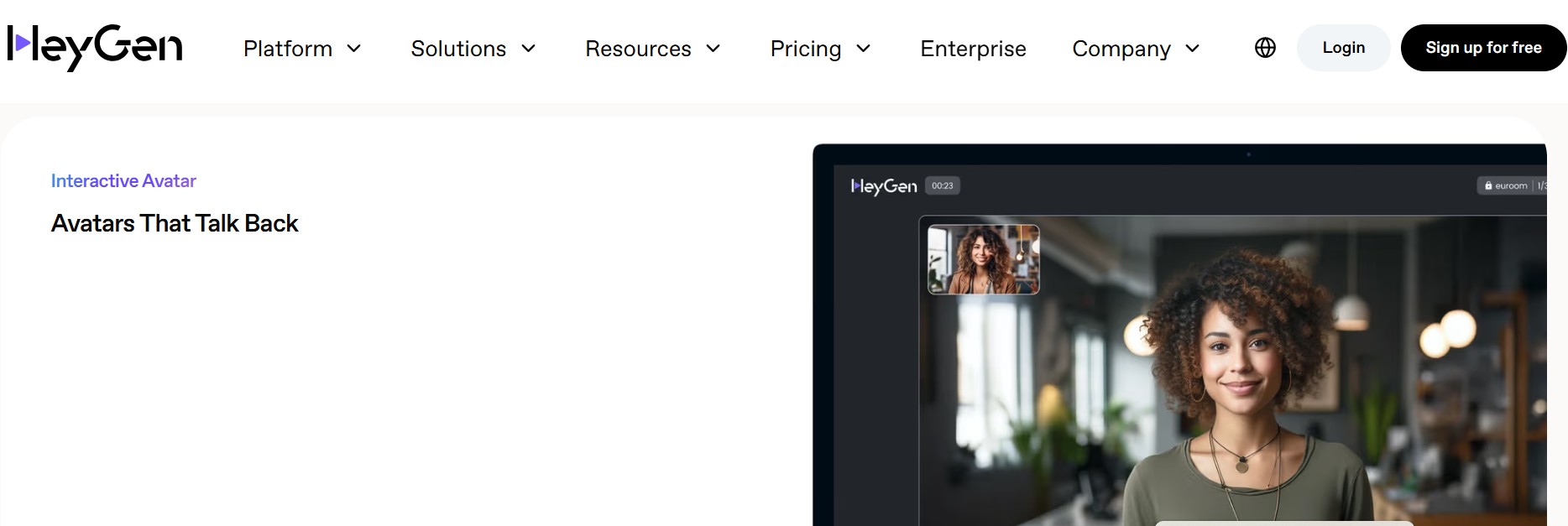Click the HeyGen logo in the header

(x=94, y=48)
